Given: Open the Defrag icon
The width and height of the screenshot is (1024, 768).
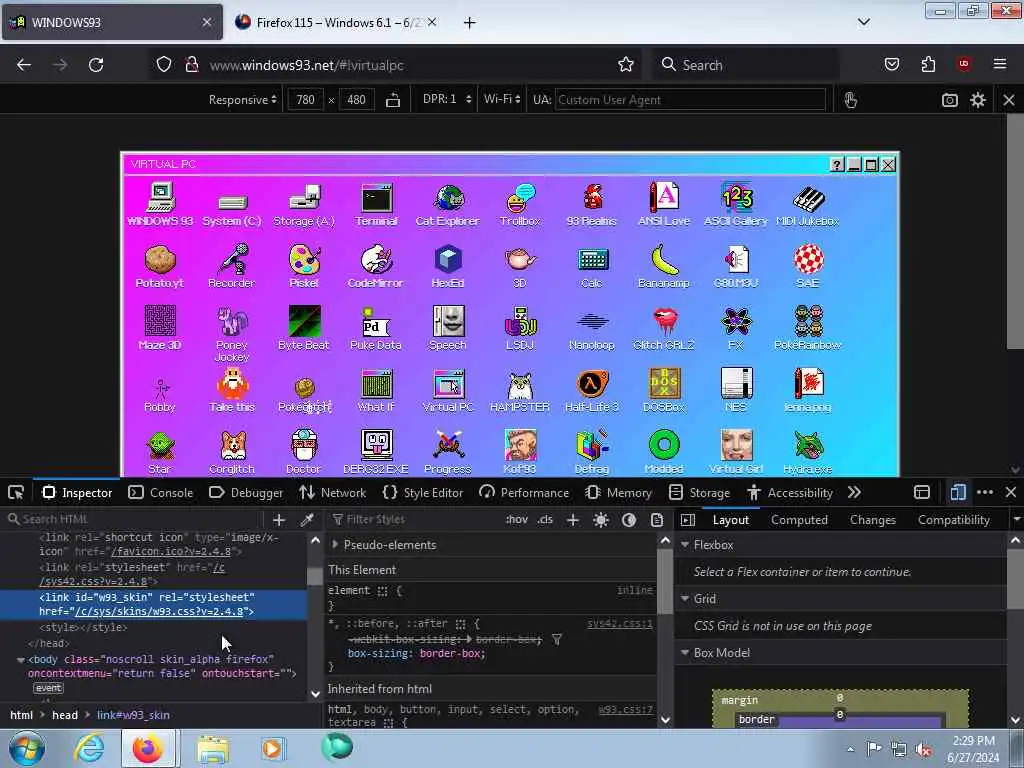Looking at the screenshot, I should tap(592, 452).
